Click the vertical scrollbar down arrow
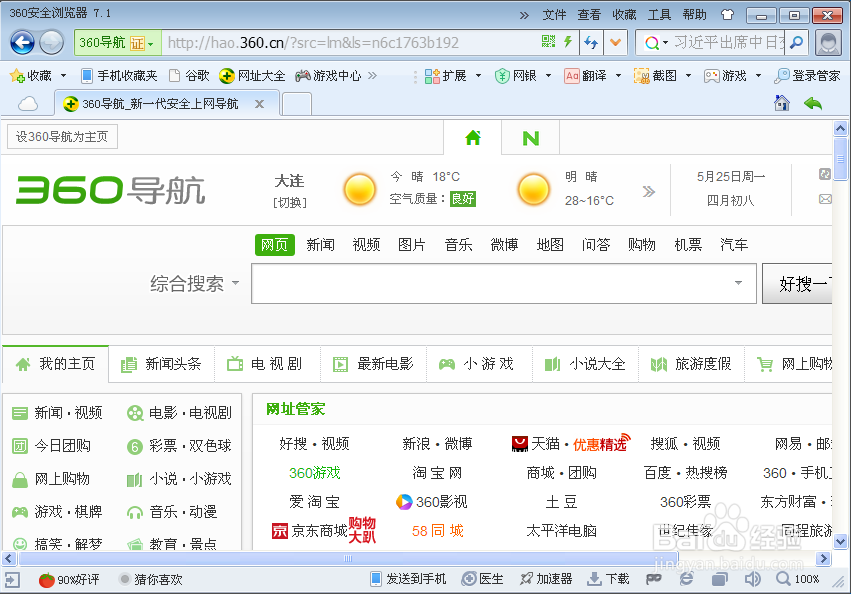This screenshot has height=594, width=851. tap(840, 541)
